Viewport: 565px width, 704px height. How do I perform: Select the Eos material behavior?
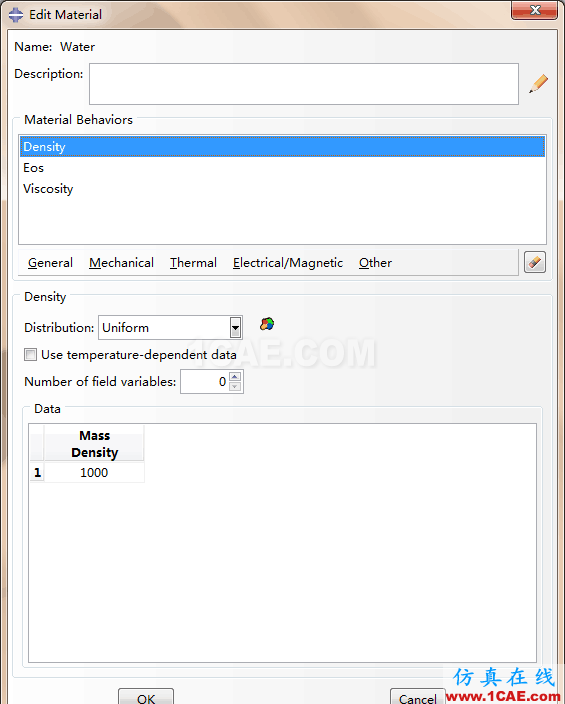282,168
